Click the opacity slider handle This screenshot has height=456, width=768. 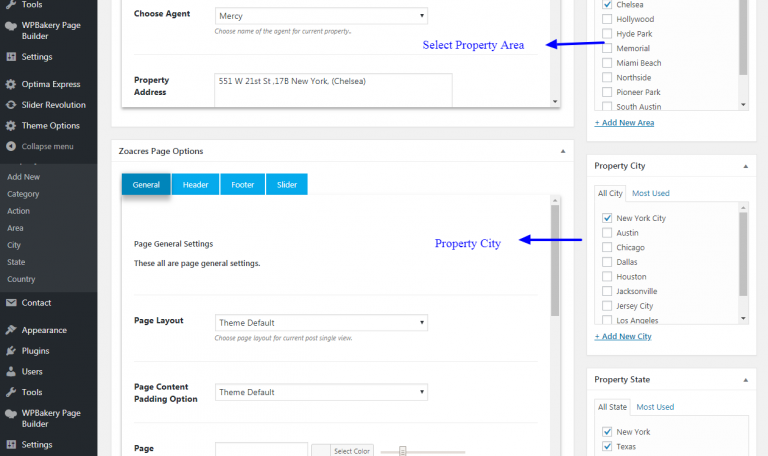pyautogui.click(x=403, y=451)
